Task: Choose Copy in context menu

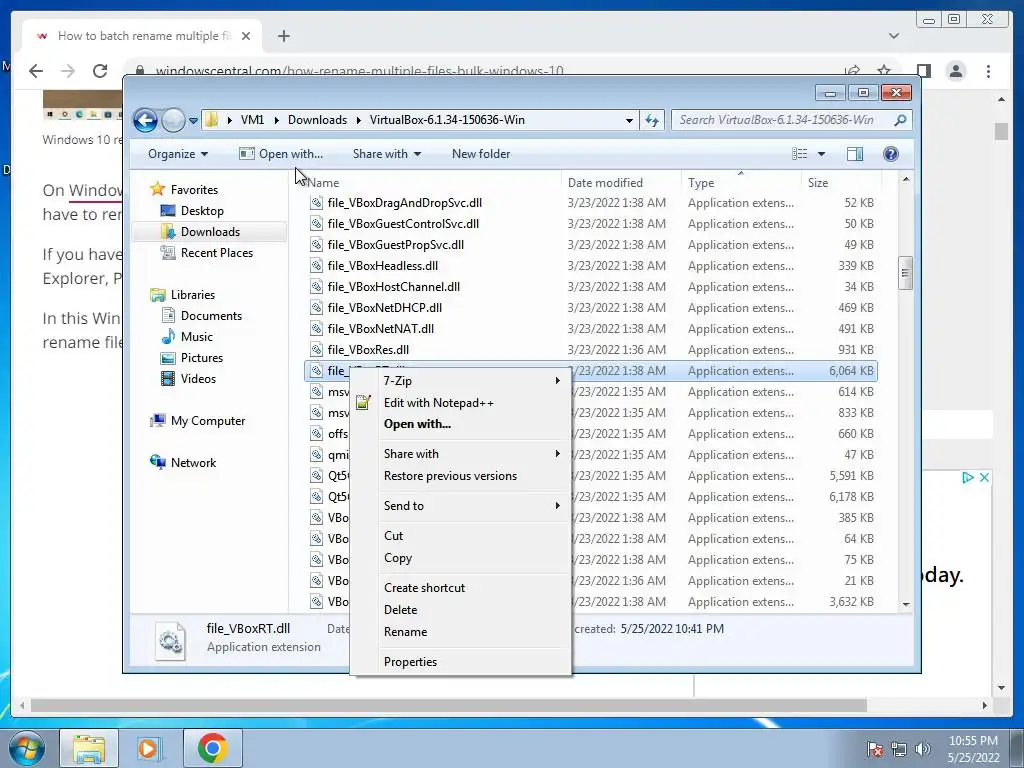Action: (x=461, y=558)
